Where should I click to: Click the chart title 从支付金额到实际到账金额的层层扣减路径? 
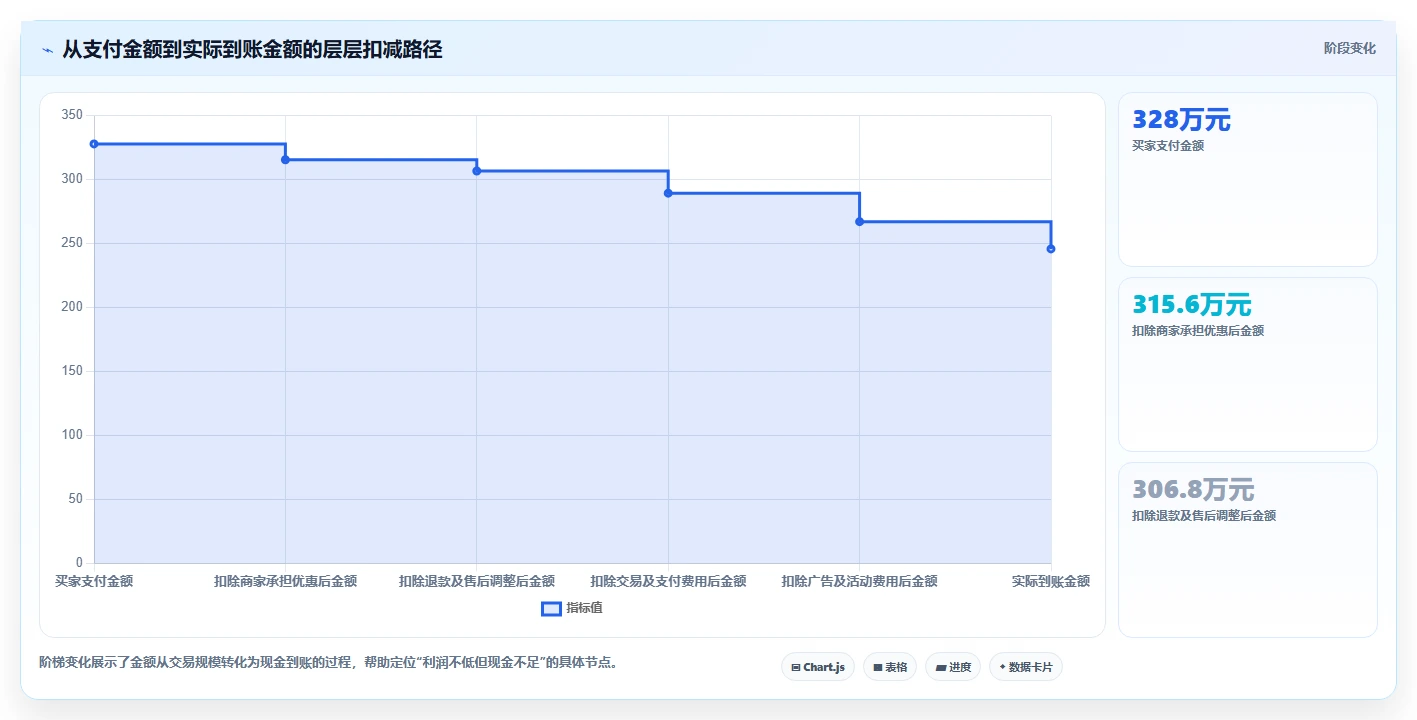252,49
